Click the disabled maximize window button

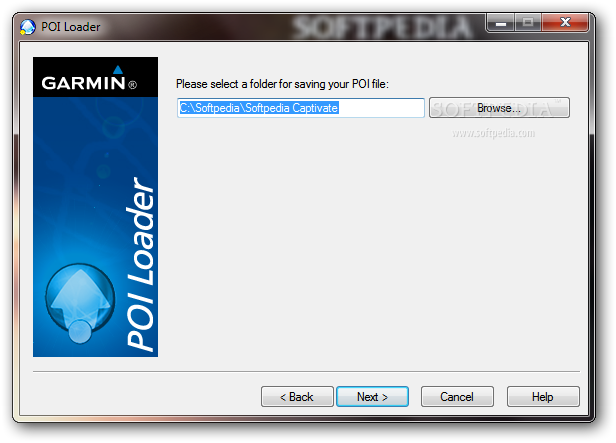coord(528,22)
